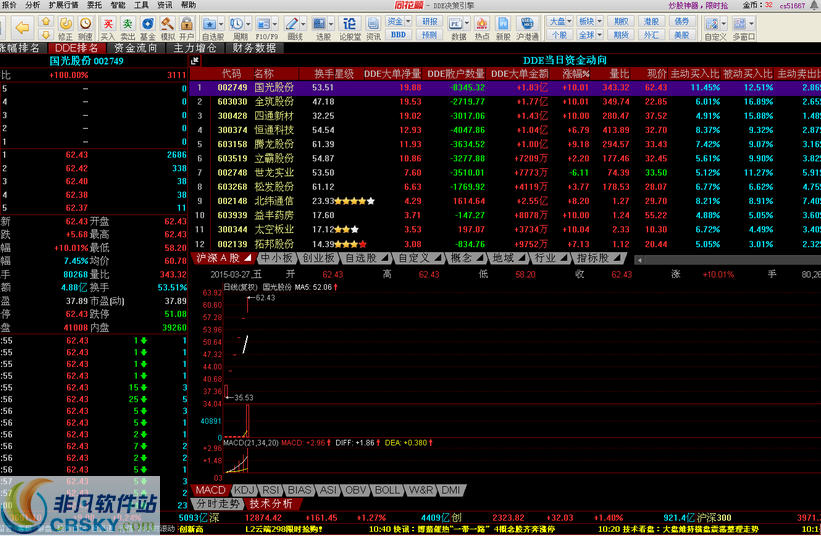This screenshot has height=536, width=821.
Task: Click the 预测 button
Action: point(430,35)
